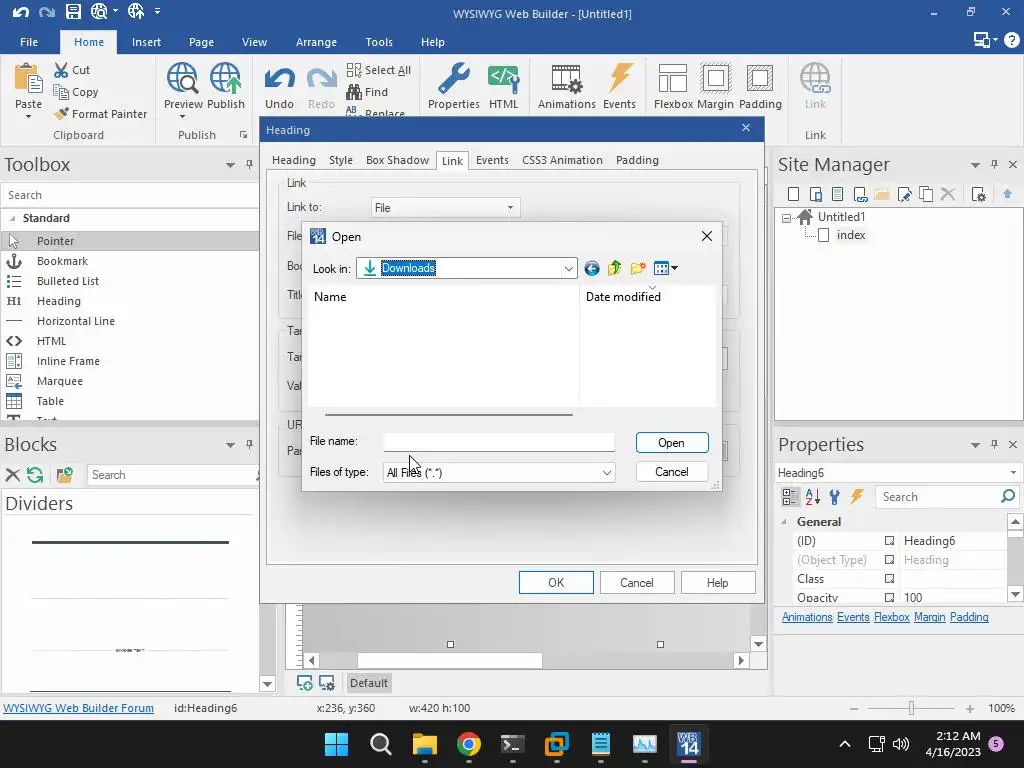
Task: Click Help in the Heading dialog
Action: (x=718, y=583)
